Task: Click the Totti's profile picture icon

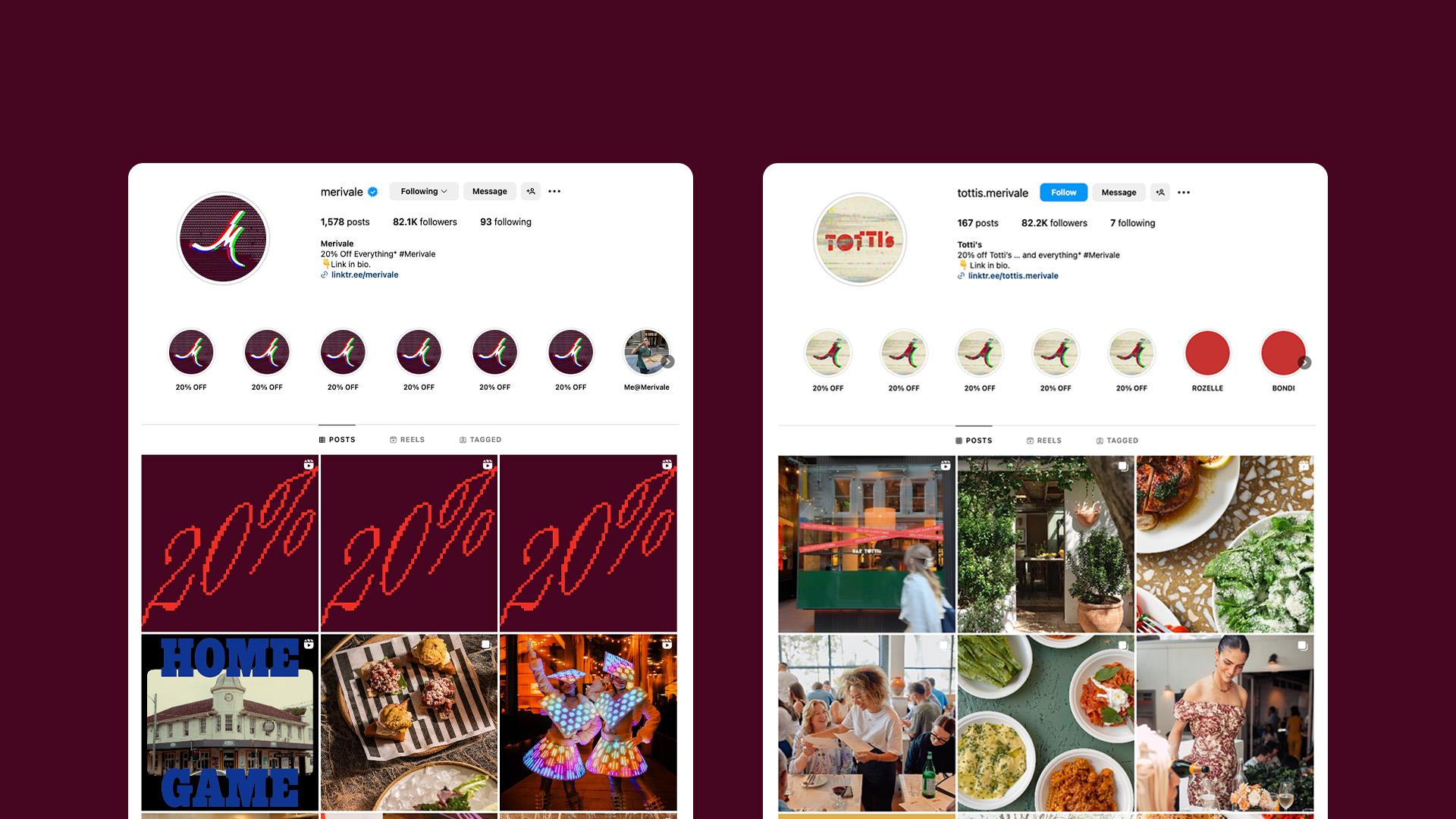Action: [x=858, y=238]
